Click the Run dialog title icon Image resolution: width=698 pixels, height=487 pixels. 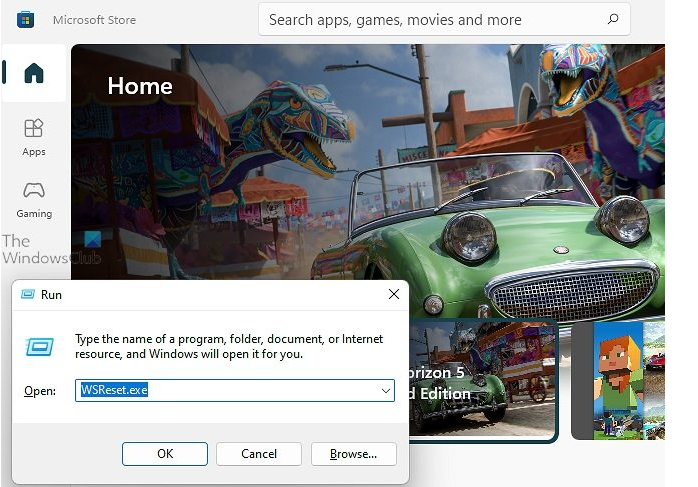pyautogui.click(x=28, y=294)
